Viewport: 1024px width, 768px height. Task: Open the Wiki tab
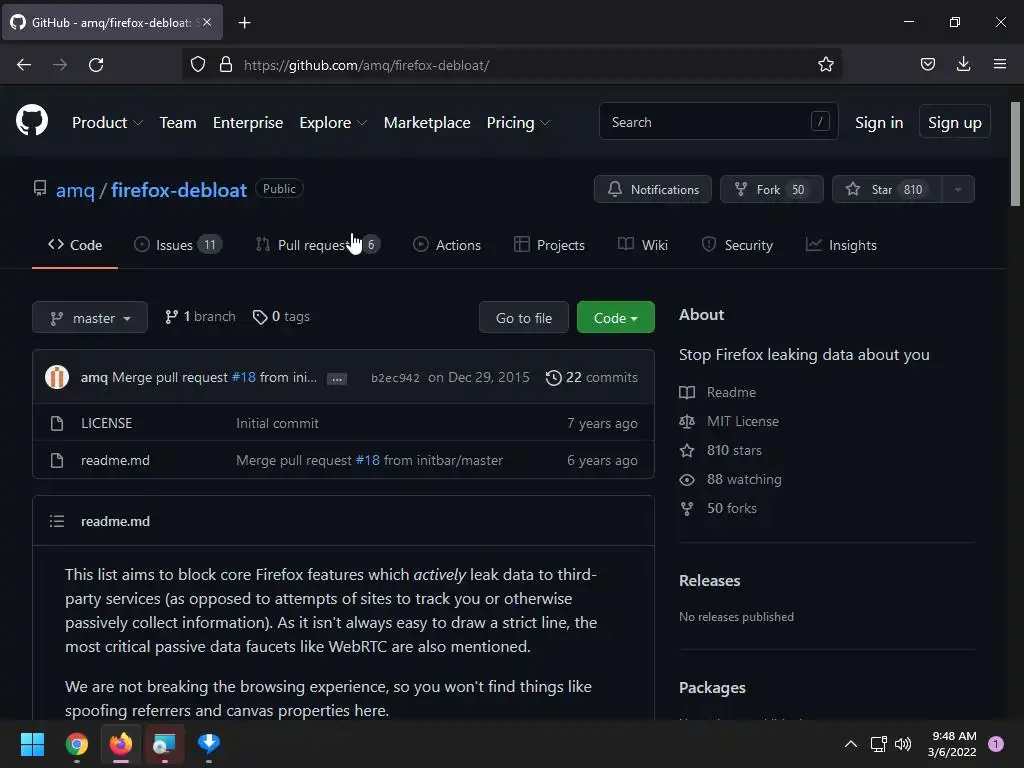pyautogui.click(x=643, y=245)
